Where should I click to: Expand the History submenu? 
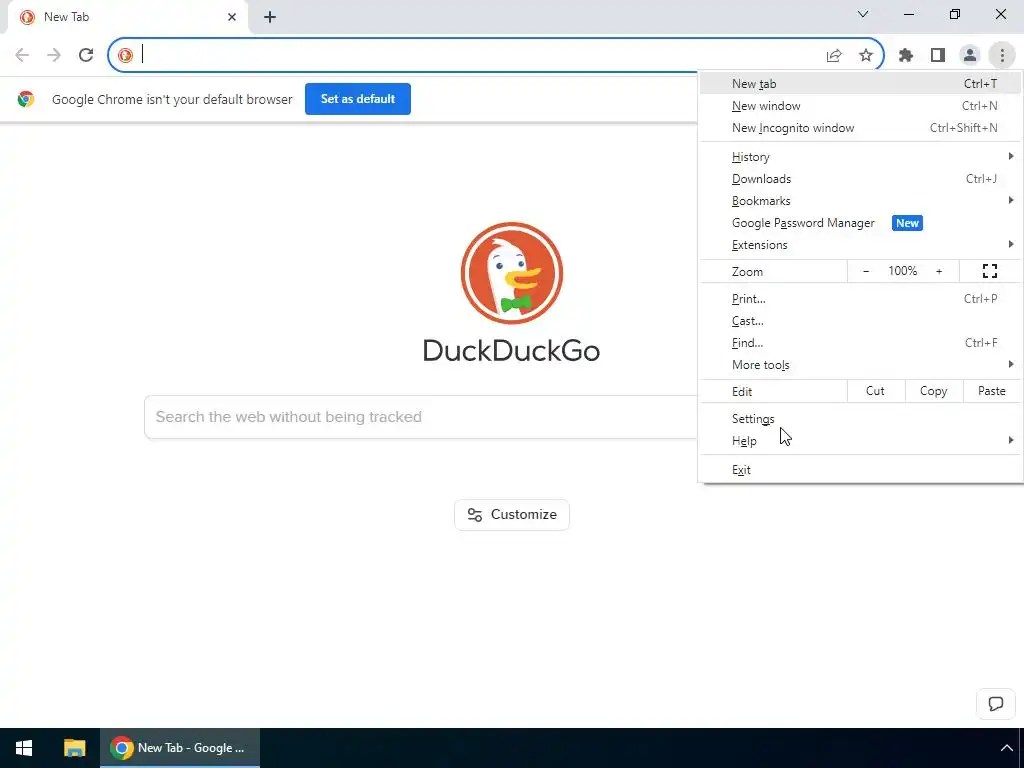click(x=860, y=157)
